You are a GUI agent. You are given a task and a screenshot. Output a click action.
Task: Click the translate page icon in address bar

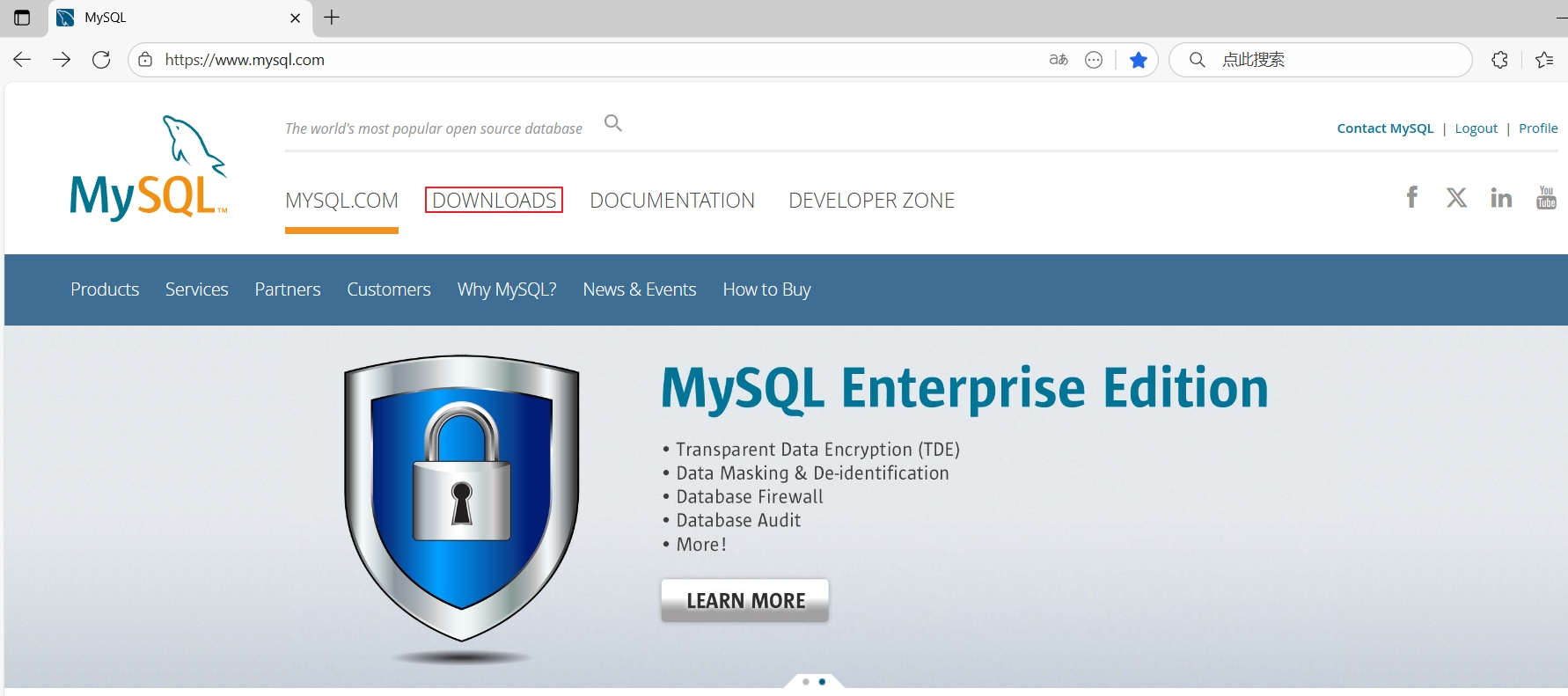point(1059,60)
